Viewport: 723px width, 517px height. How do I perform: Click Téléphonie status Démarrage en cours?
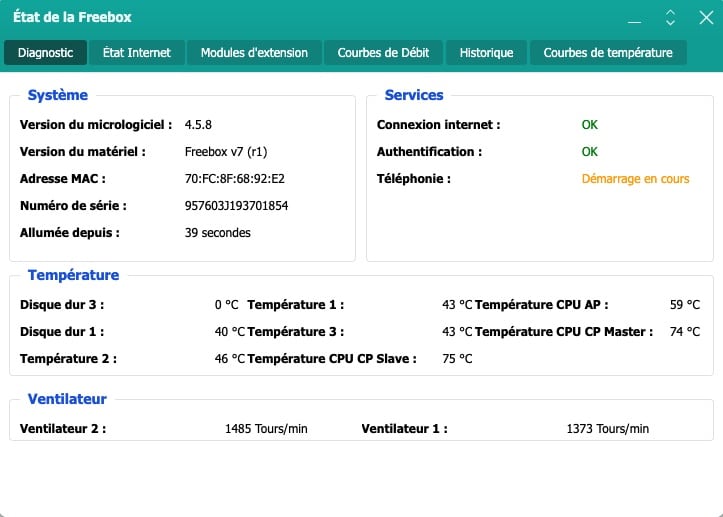pos(635,179)
